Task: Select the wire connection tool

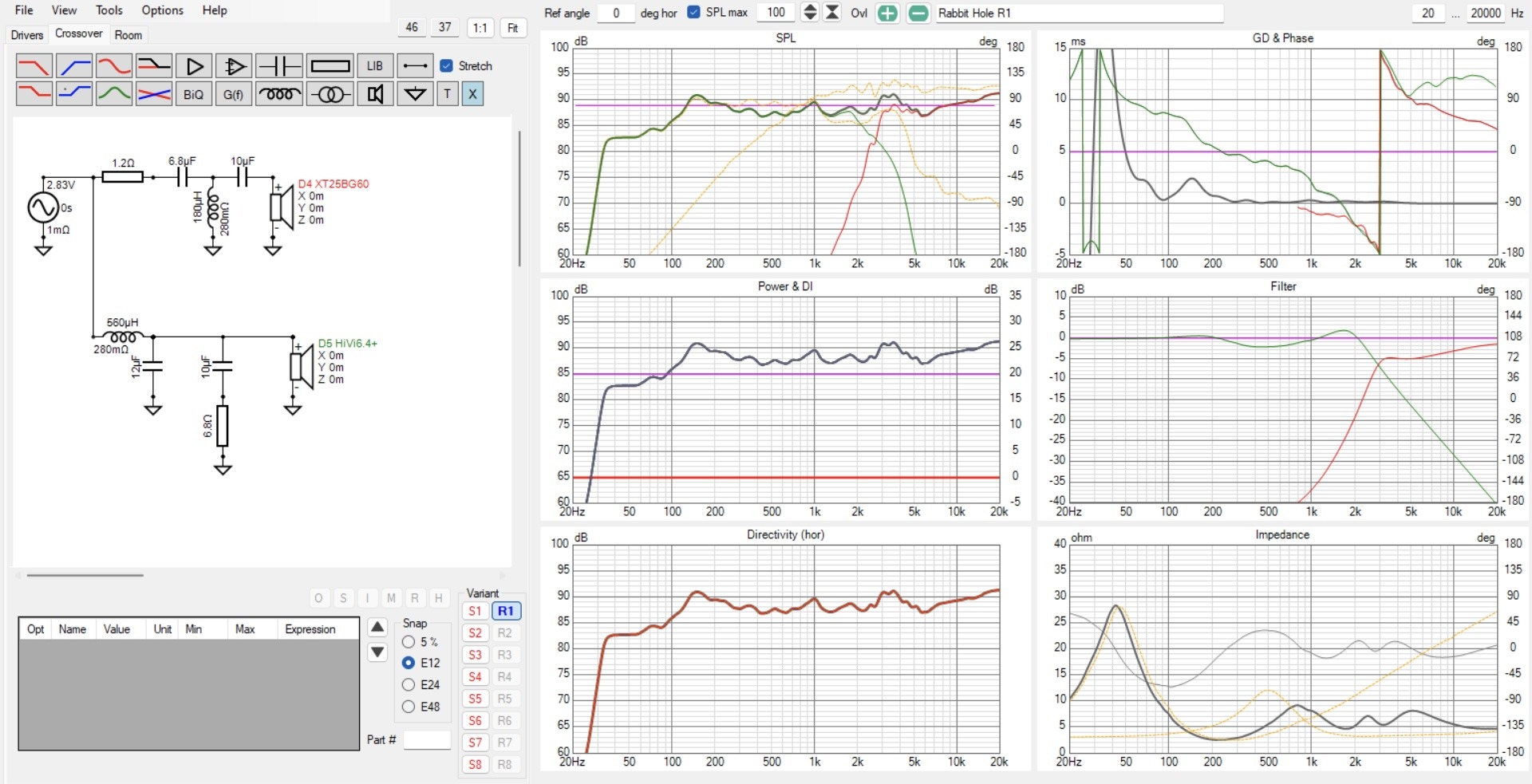Action: click(x=415, y=66)
